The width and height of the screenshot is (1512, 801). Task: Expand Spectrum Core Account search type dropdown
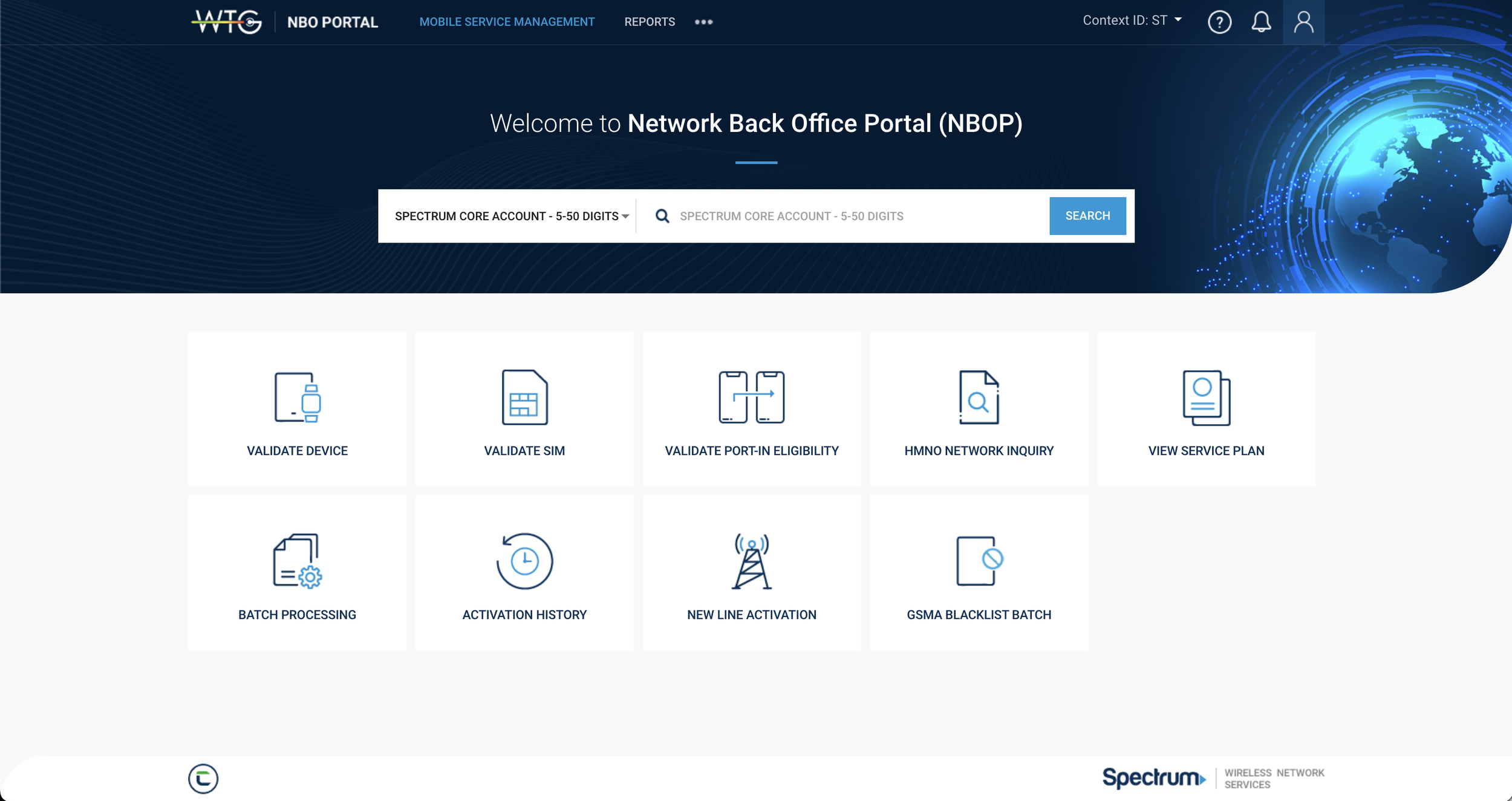(x=511, y=216)
